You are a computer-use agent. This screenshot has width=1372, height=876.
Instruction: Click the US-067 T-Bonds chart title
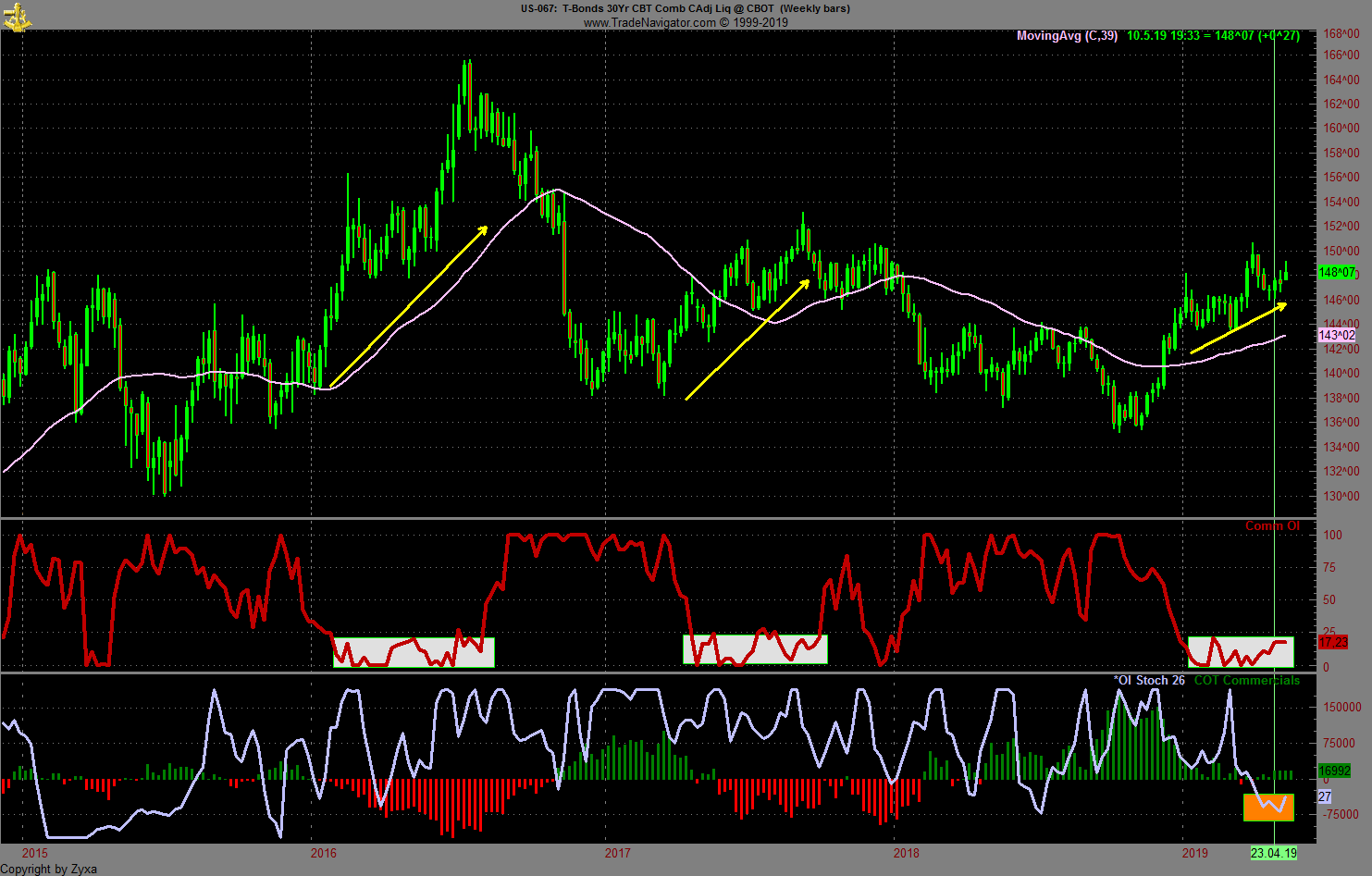[x=685, y=8]
